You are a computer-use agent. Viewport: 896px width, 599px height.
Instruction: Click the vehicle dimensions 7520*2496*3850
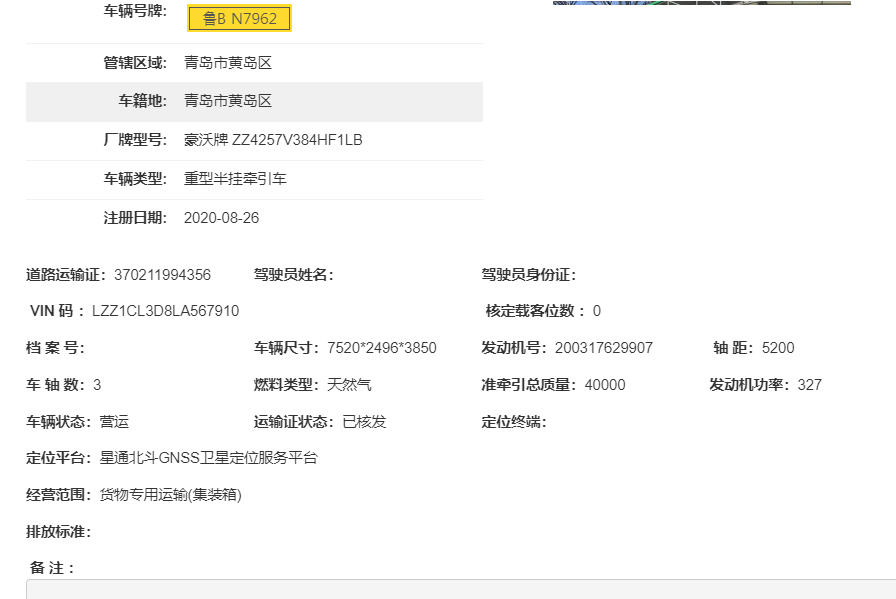click(382, 348)
